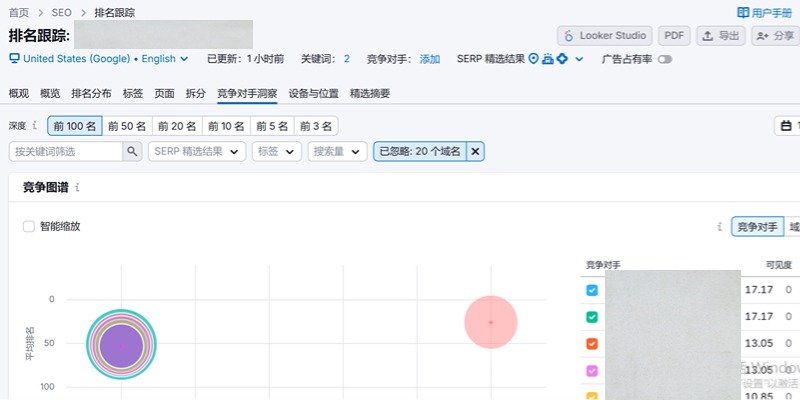This screenshot has width=800, height=400.
Task: Go to 首页 breadcrumb
Action: (x=19, y=13)
